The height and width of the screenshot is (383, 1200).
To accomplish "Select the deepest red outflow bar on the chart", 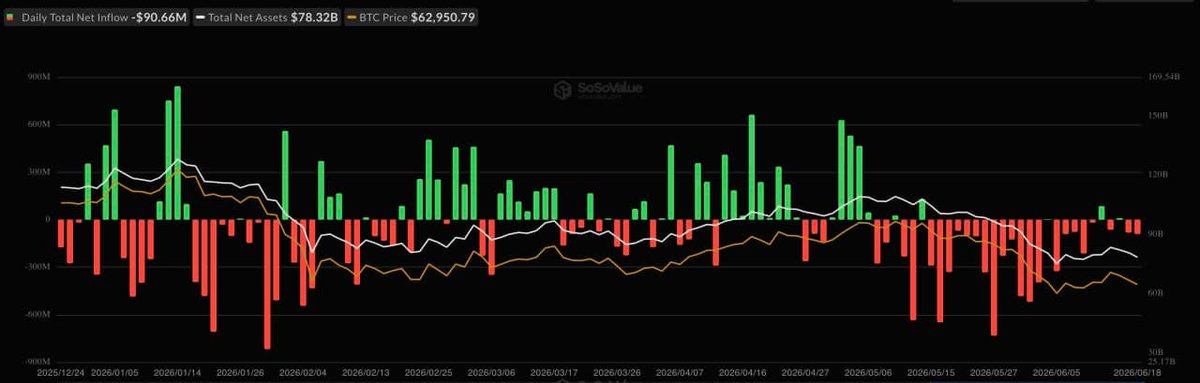I will 267,284.
